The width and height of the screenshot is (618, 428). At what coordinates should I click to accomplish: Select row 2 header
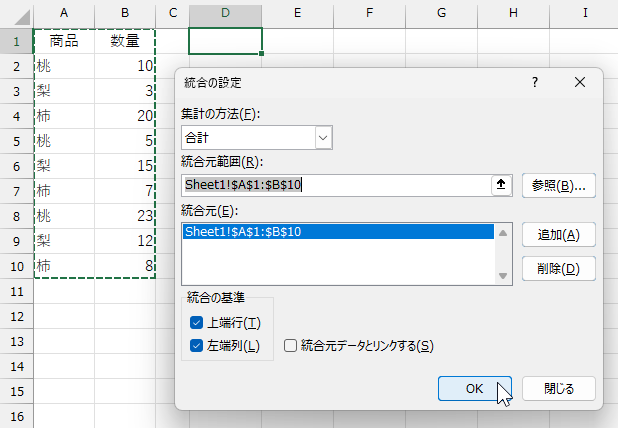click(17, 66)
